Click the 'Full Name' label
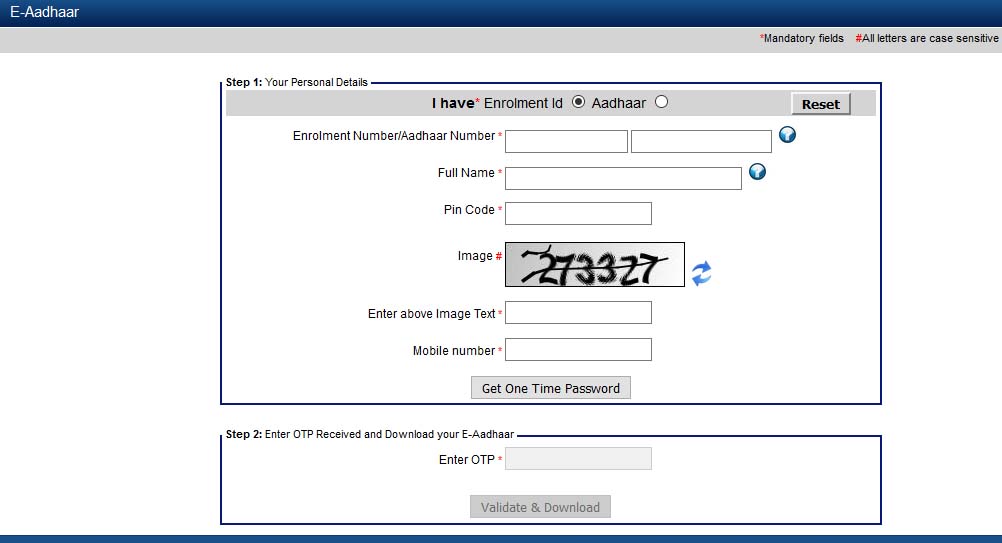Viewport: 1002px width, 543px height. (466, 173)
